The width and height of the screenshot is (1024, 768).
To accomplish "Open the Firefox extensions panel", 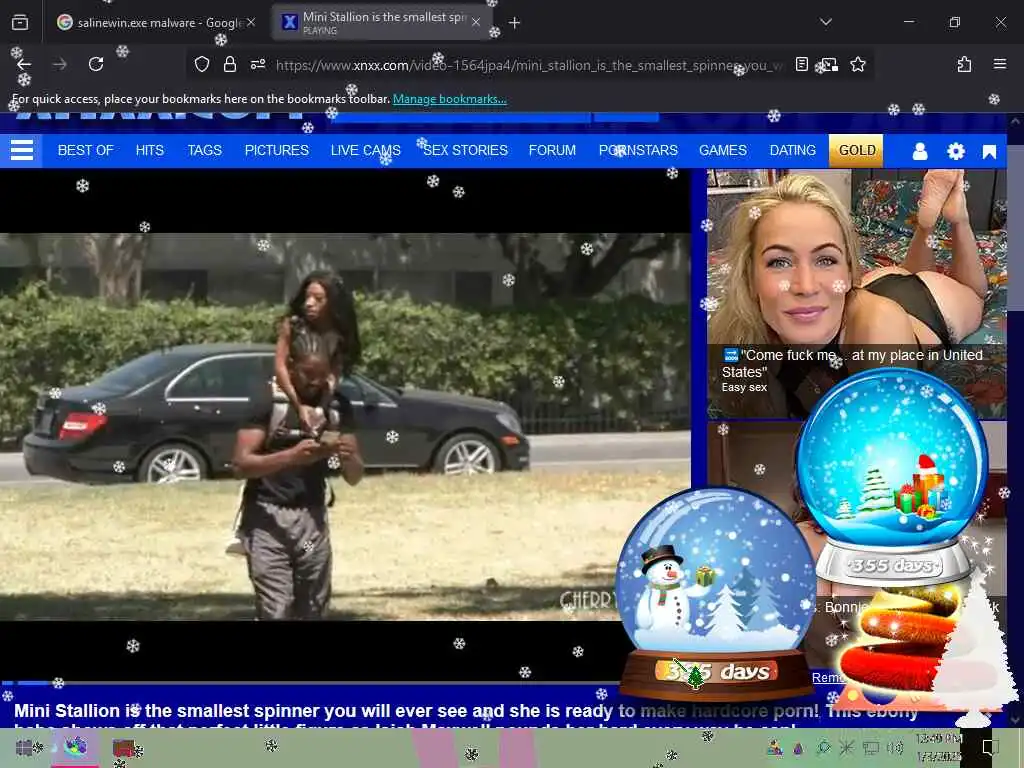I will click(964, 64).
